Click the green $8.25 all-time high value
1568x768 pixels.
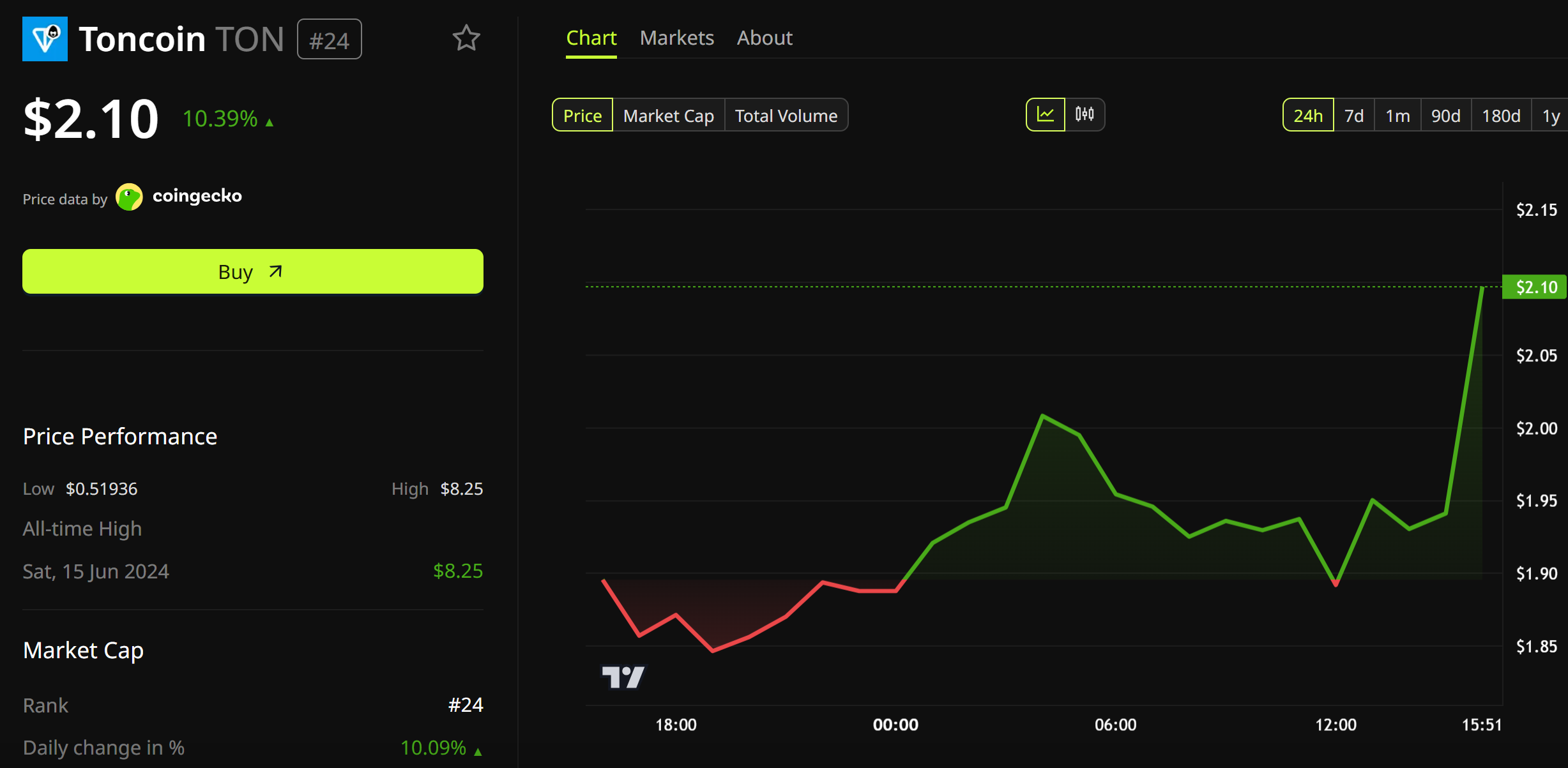(x=458, y=571)
